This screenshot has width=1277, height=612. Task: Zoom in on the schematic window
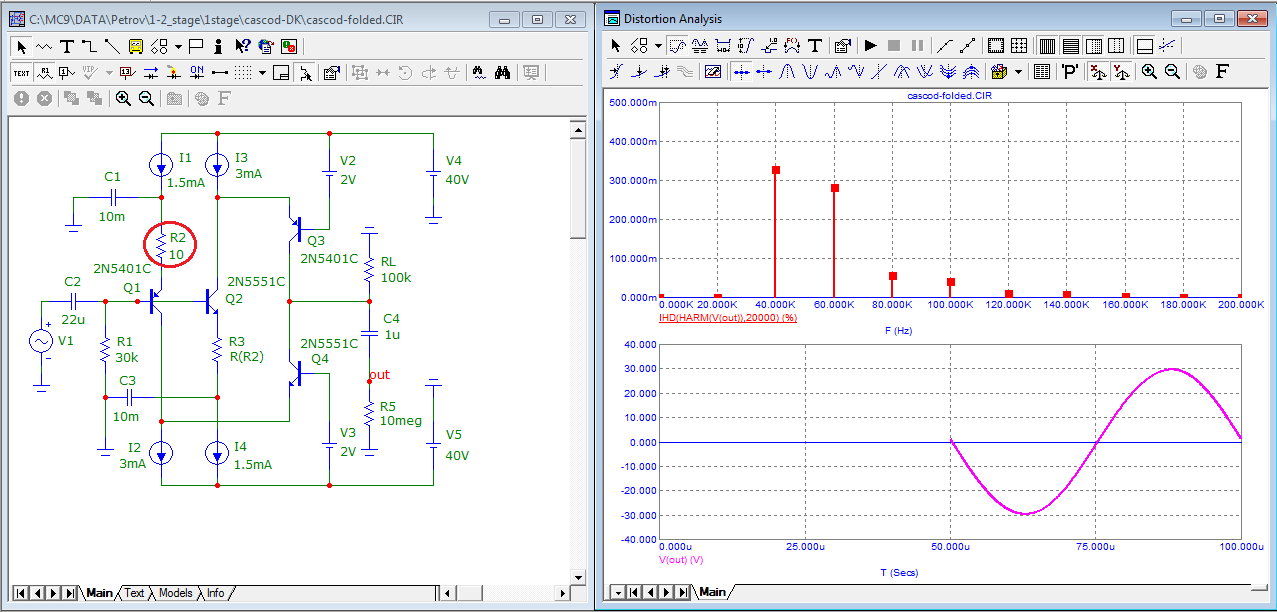[x=123, y=99]
